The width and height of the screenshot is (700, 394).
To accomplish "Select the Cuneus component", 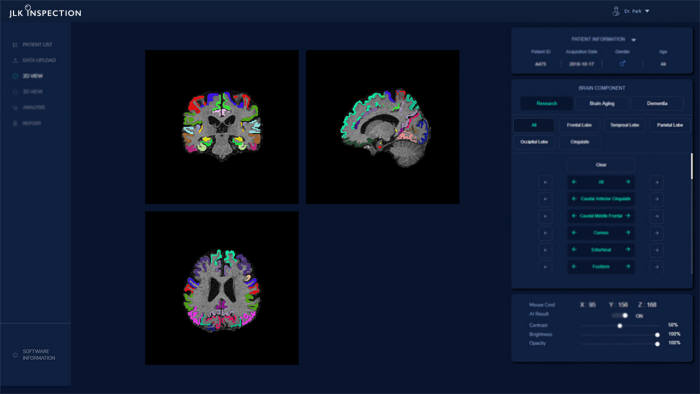I will point(601,233).
